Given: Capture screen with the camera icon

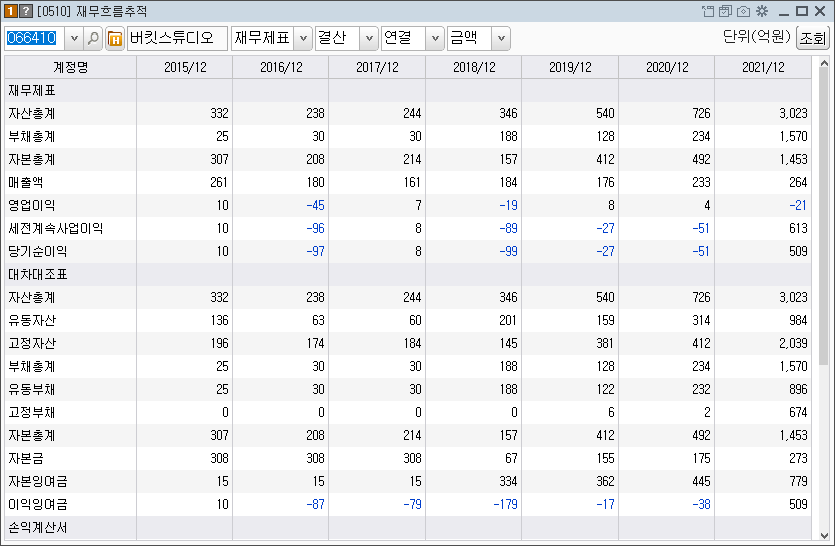Looking at the screenshot, I should click(x=743, y=11).
